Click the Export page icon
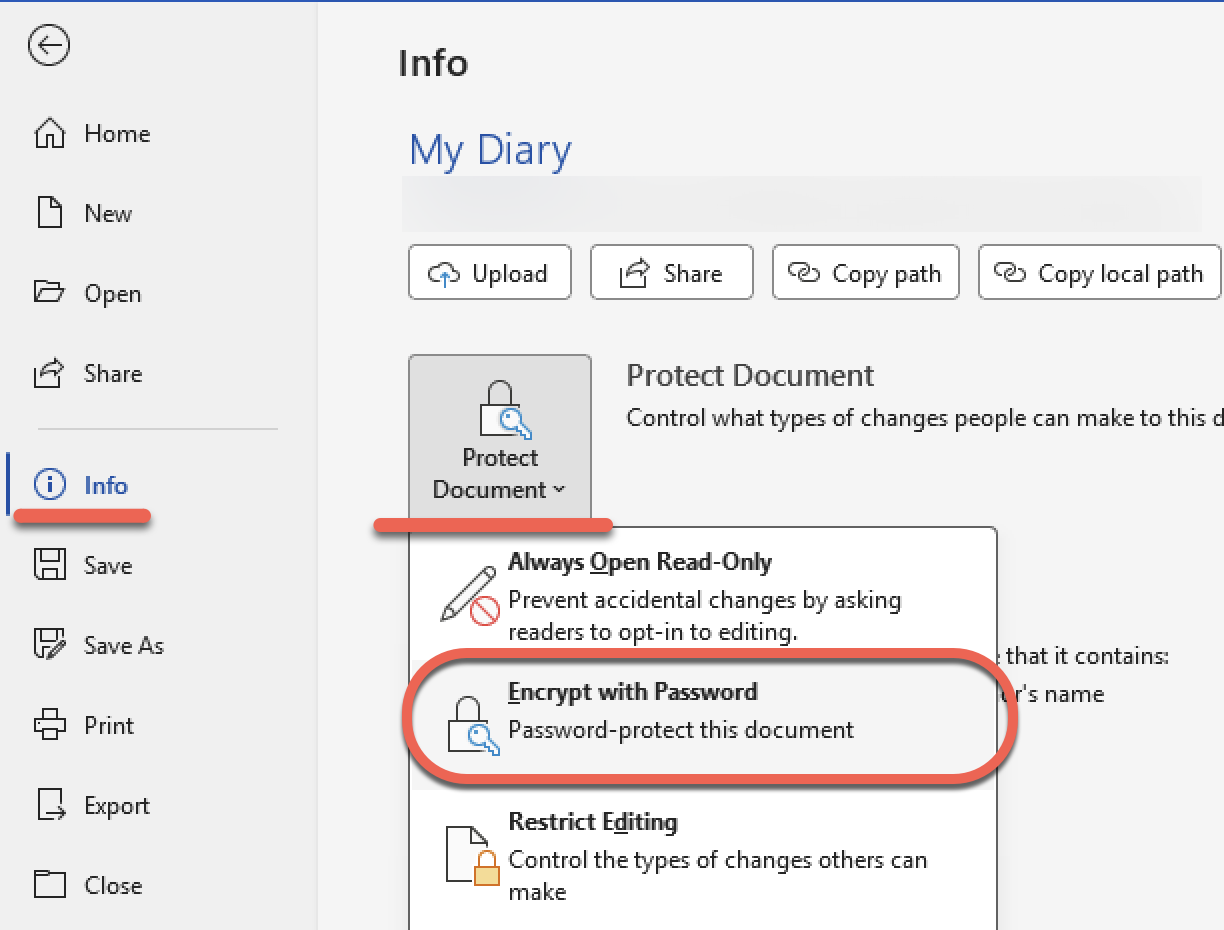 coord(50,805)
